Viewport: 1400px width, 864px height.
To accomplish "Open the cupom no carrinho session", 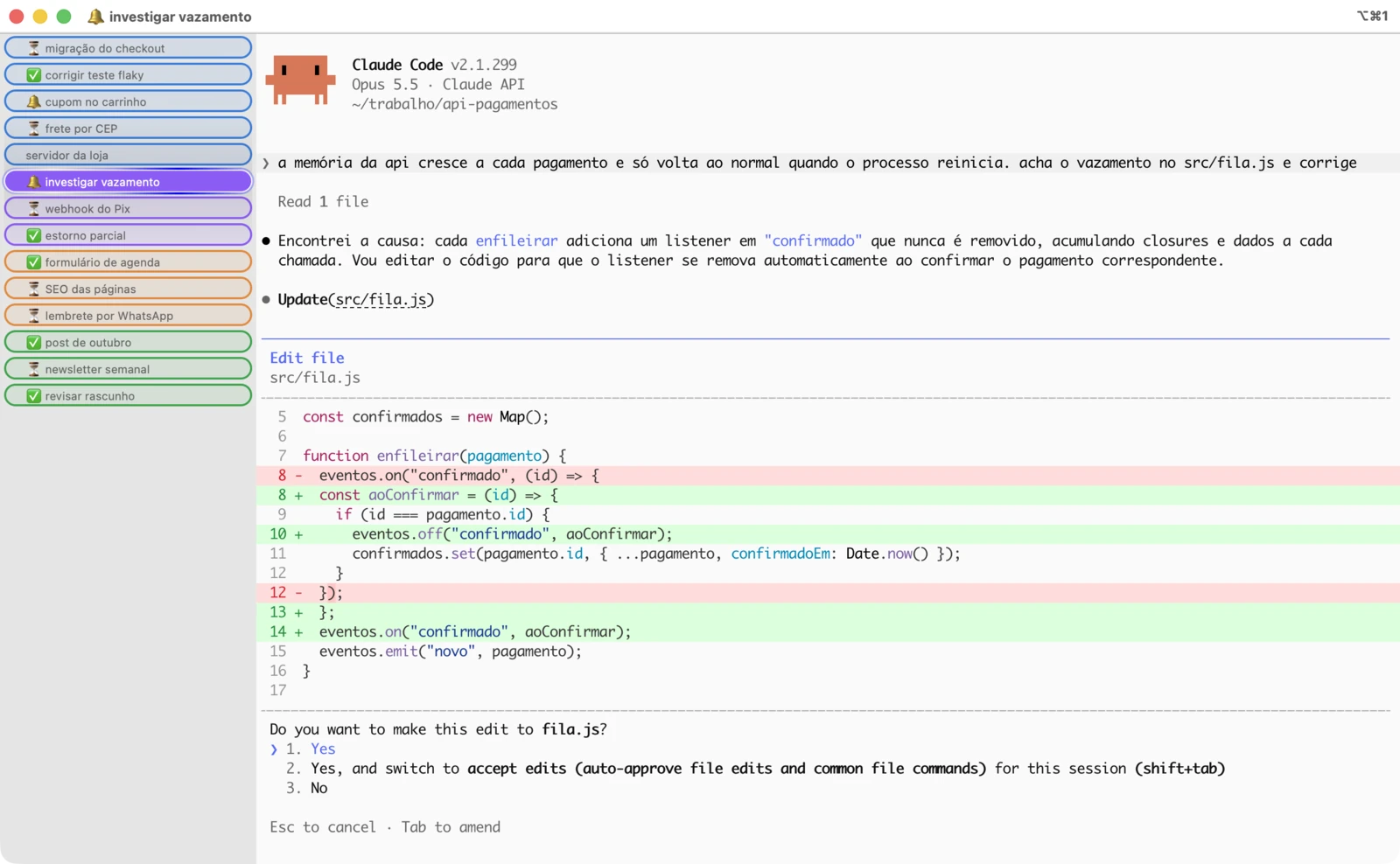I will point(128,101).
